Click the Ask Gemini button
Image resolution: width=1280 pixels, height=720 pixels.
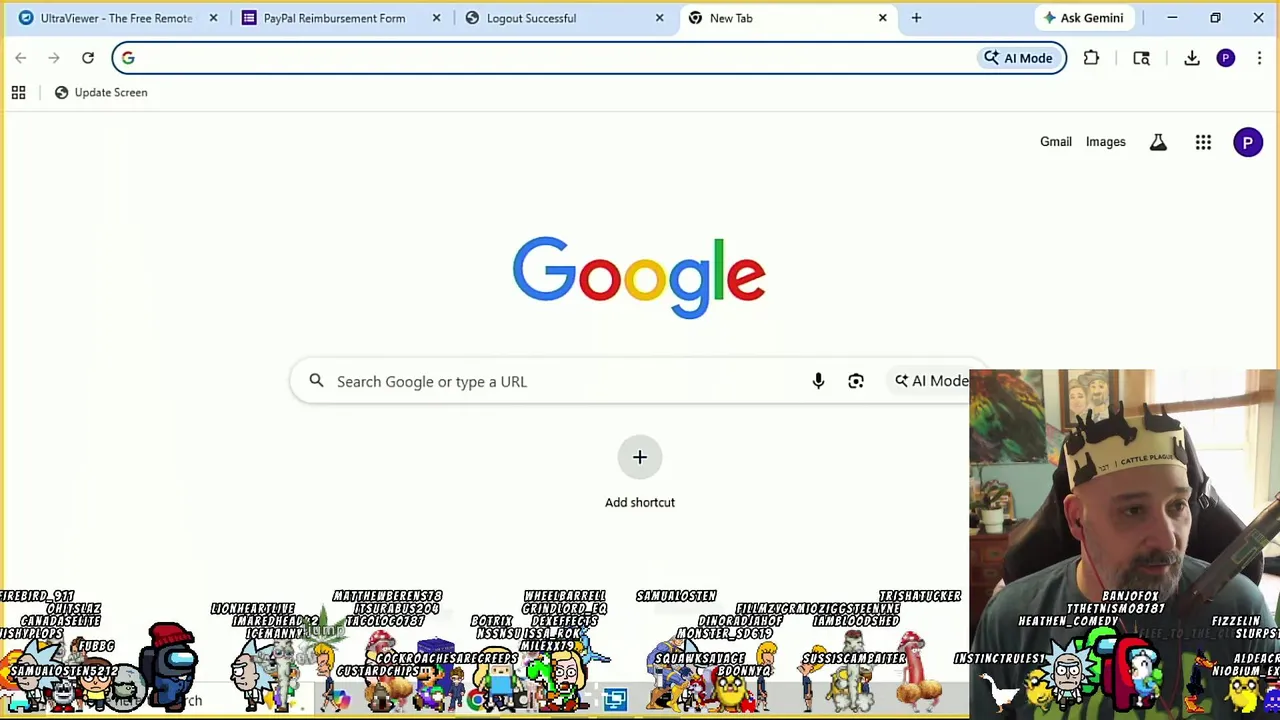click(1083, 18)
